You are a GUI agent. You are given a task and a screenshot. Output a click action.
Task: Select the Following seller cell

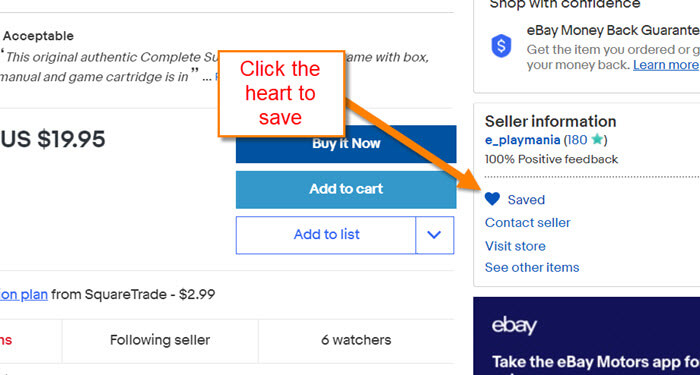(160, 340)
